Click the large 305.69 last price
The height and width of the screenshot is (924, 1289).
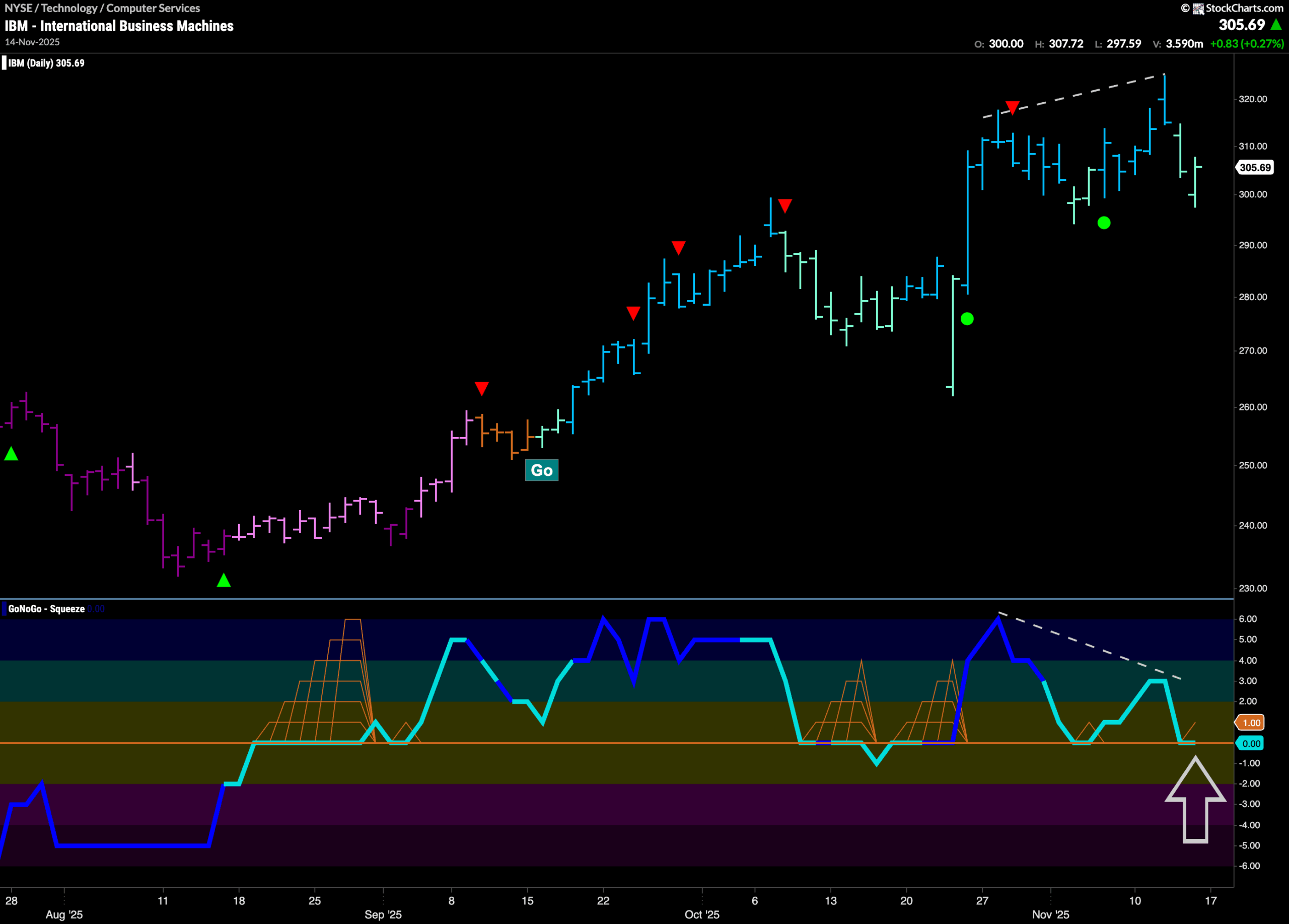click(1242, 25)
